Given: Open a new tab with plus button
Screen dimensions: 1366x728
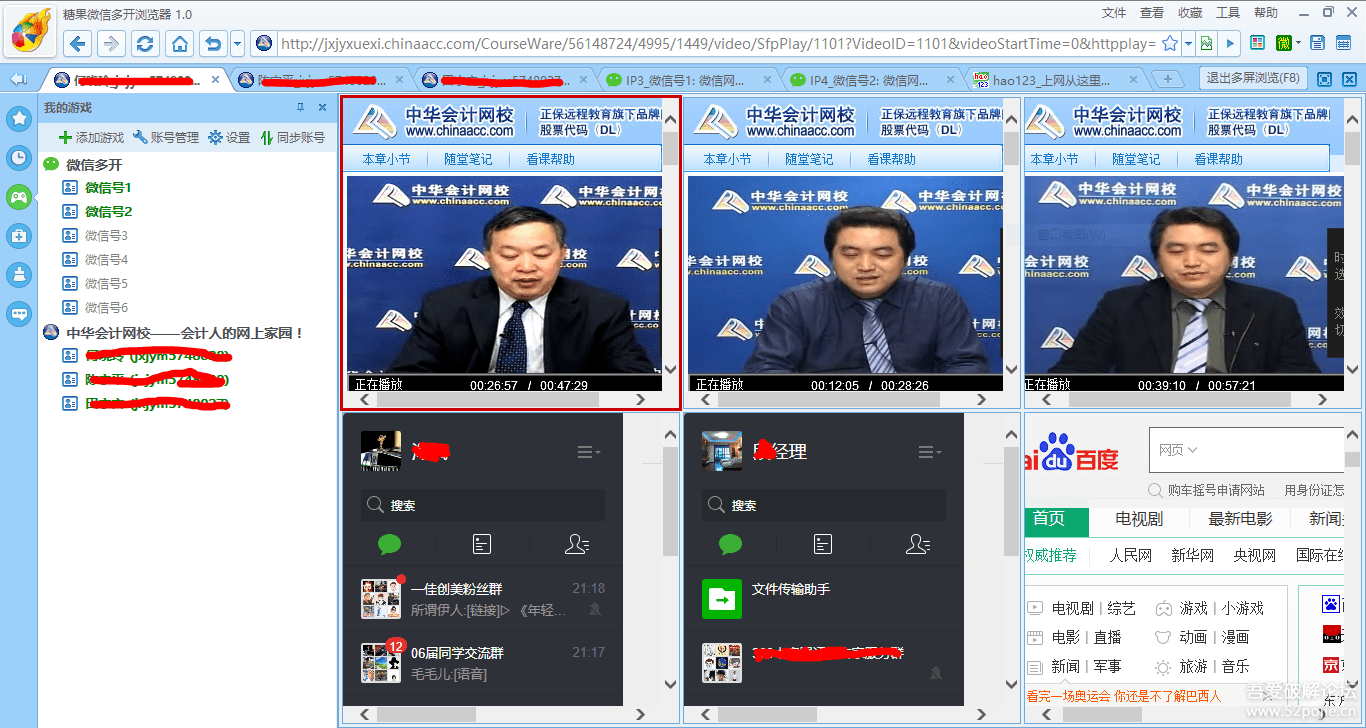Looking at the screenshot, I should tap(1167, 79).
